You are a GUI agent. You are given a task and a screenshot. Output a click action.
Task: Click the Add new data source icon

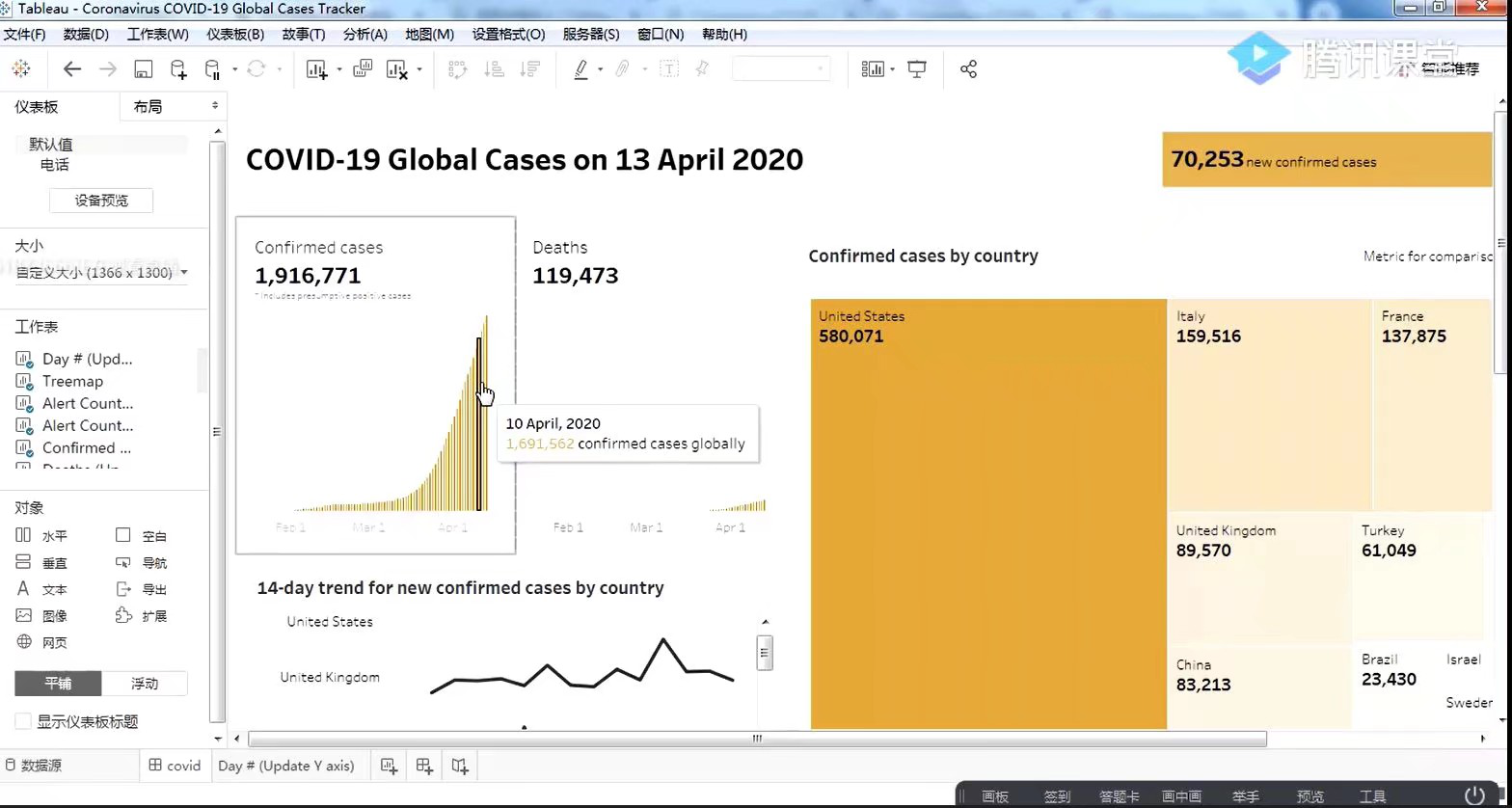[178, 69]
